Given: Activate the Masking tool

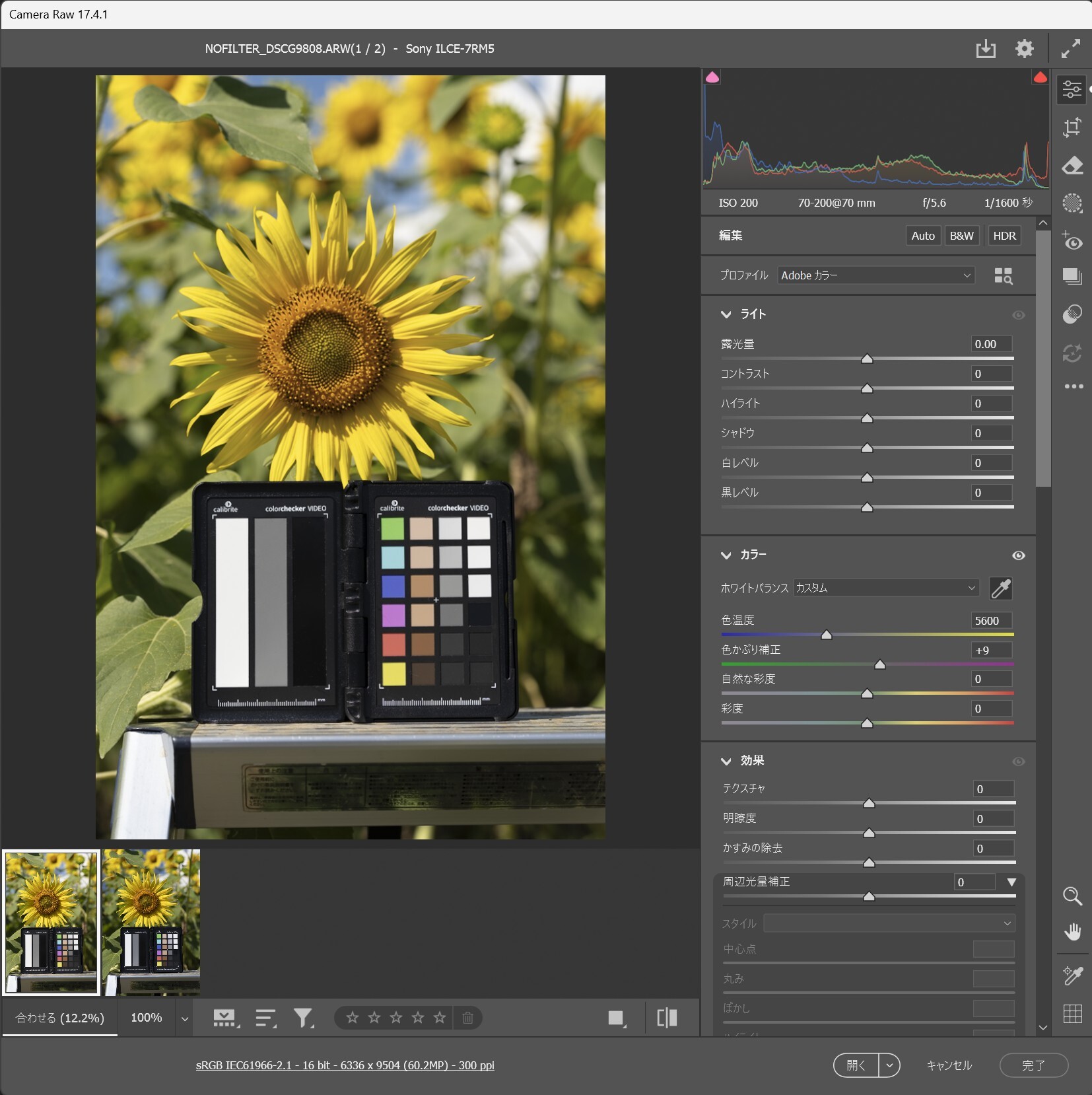Looking at the screenshot, I should click(1072, 203).
